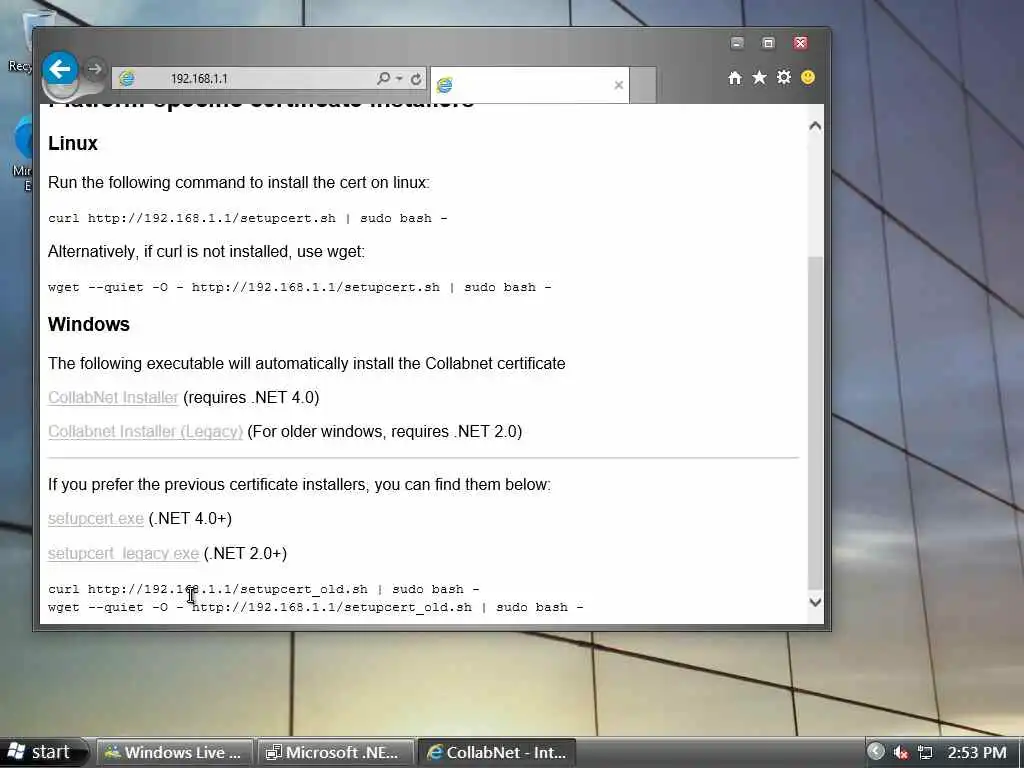Open the address bar dropdown arrow
This screenshot has height=768, width=1024.
click(x=399, y=78)
